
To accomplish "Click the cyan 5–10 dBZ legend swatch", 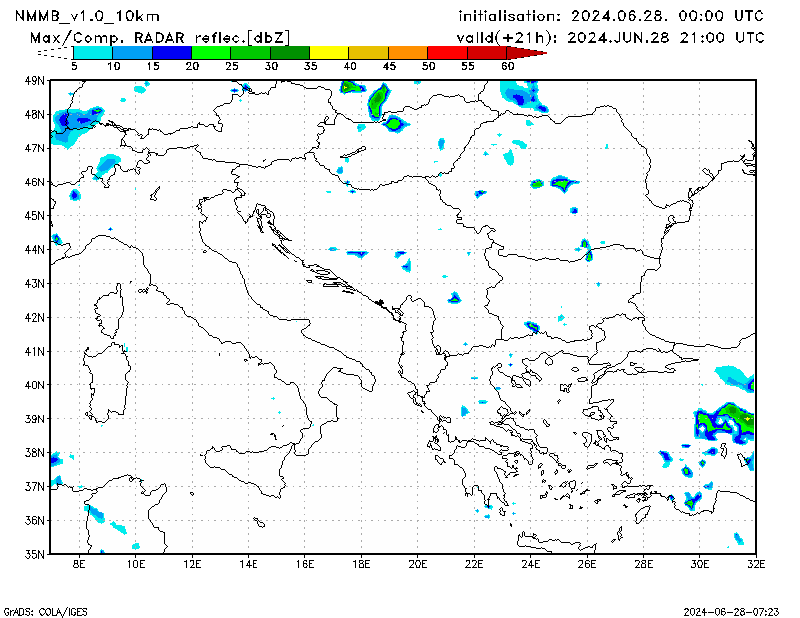I will 93,51.
